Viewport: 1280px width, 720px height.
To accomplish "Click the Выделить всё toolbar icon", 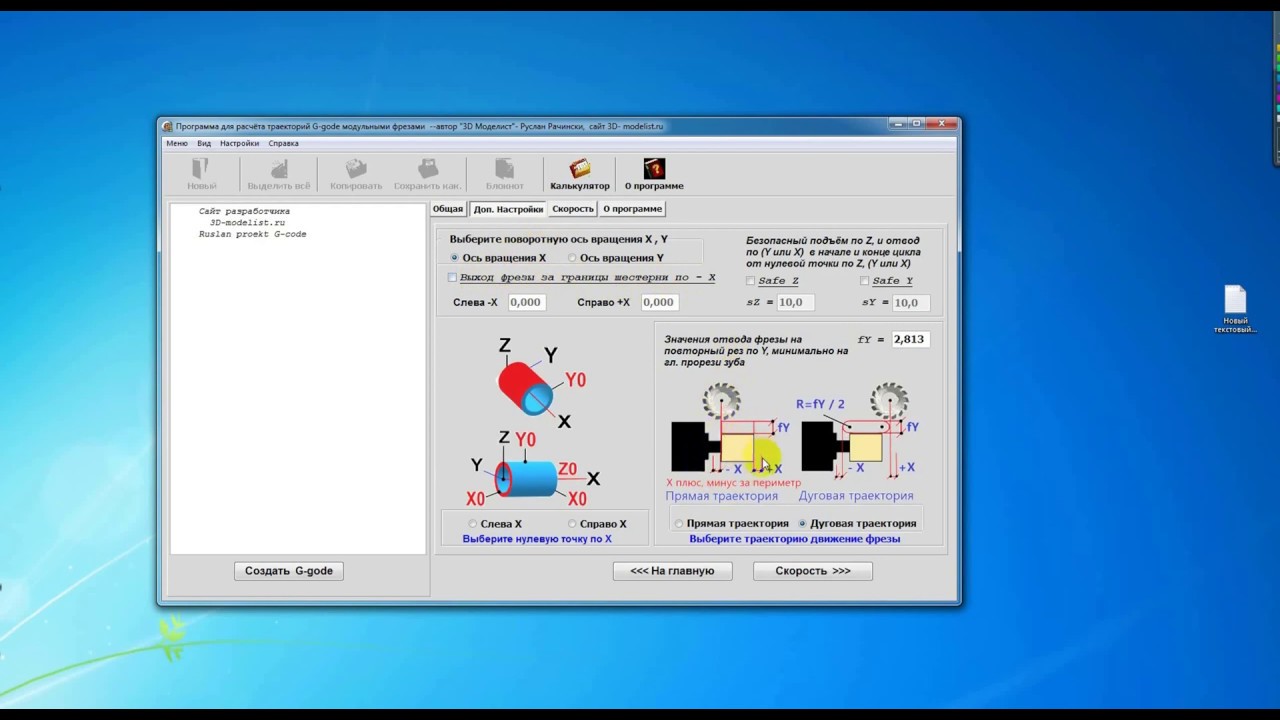I will 279,174.
